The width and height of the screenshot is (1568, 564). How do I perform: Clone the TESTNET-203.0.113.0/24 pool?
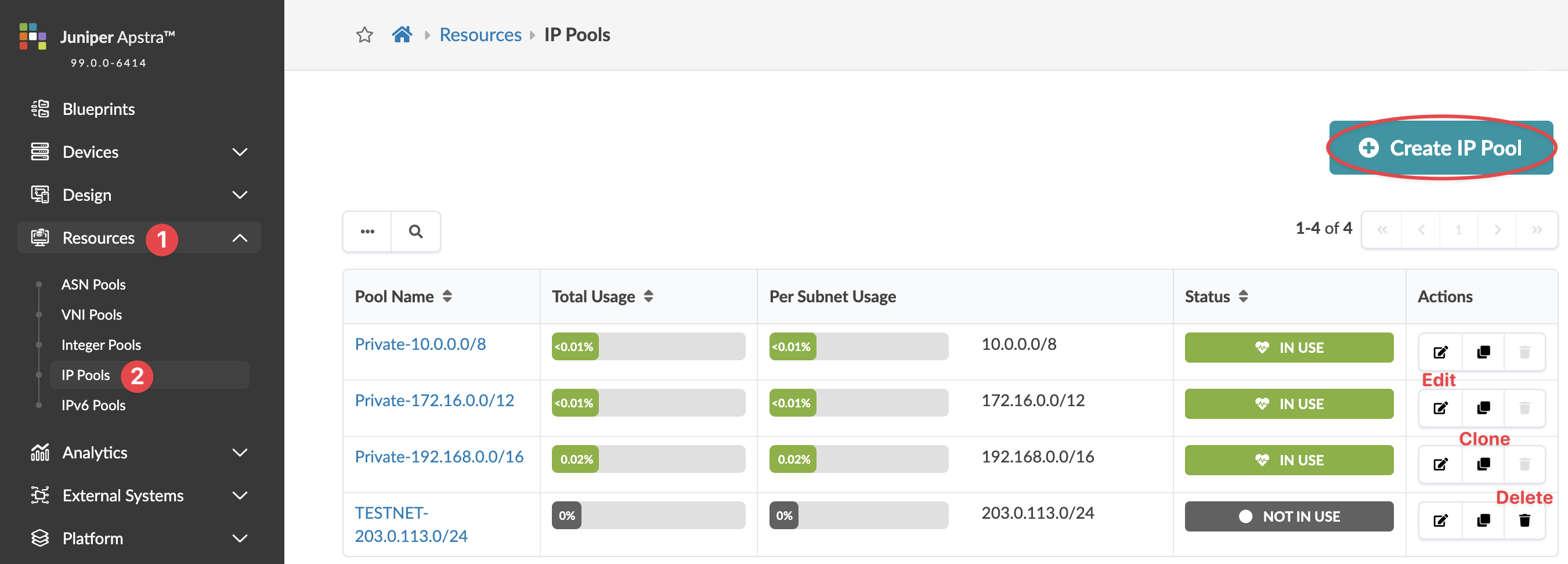pyautogui.click(x=1483, y=520)
